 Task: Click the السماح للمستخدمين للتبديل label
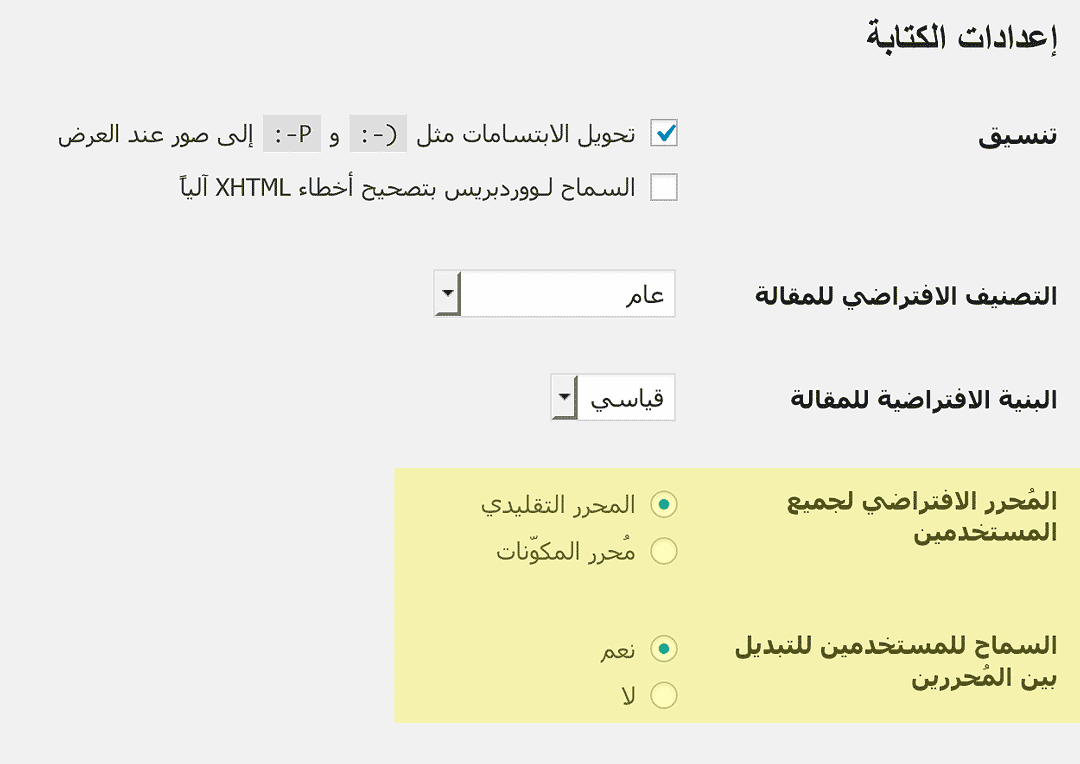point(895,661)
